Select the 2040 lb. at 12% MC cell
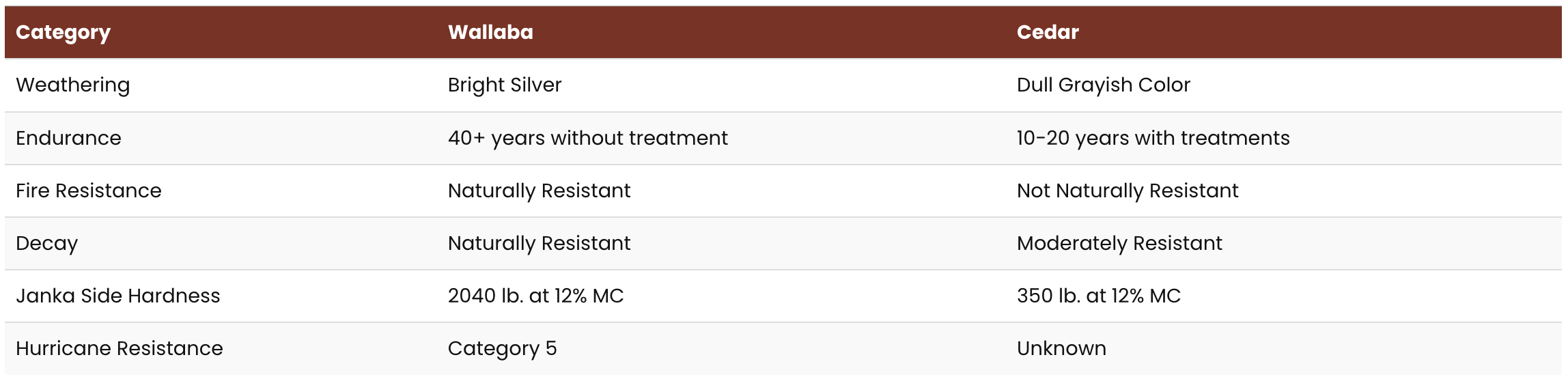The image size is (1568, 381). (x=535, y=296)
